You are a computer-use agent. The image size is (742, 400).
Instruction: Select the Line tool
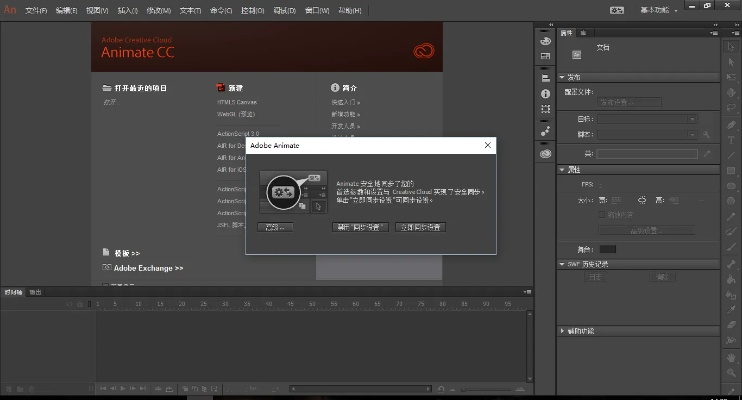pos(731,155)
